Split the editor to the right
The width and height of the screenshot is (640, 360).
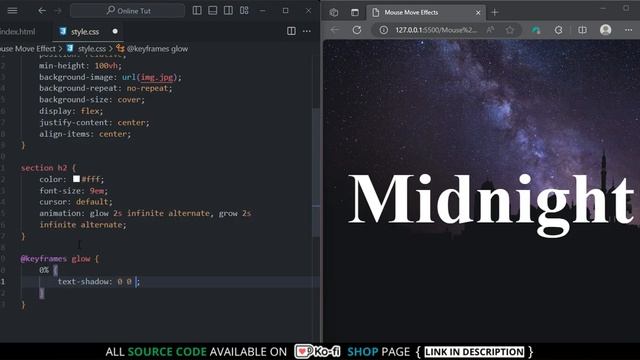pos(291,31)
